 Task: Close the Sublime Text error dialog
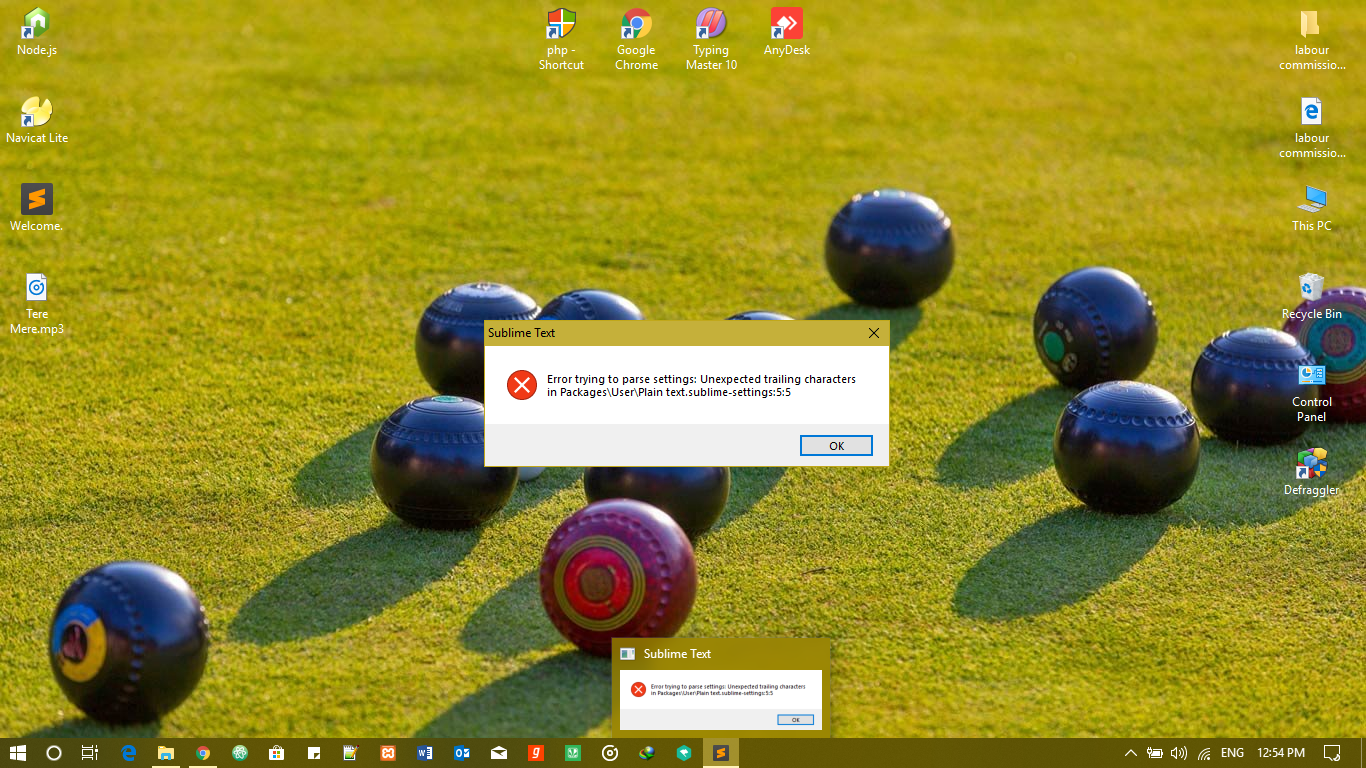[x=873, y=333]
